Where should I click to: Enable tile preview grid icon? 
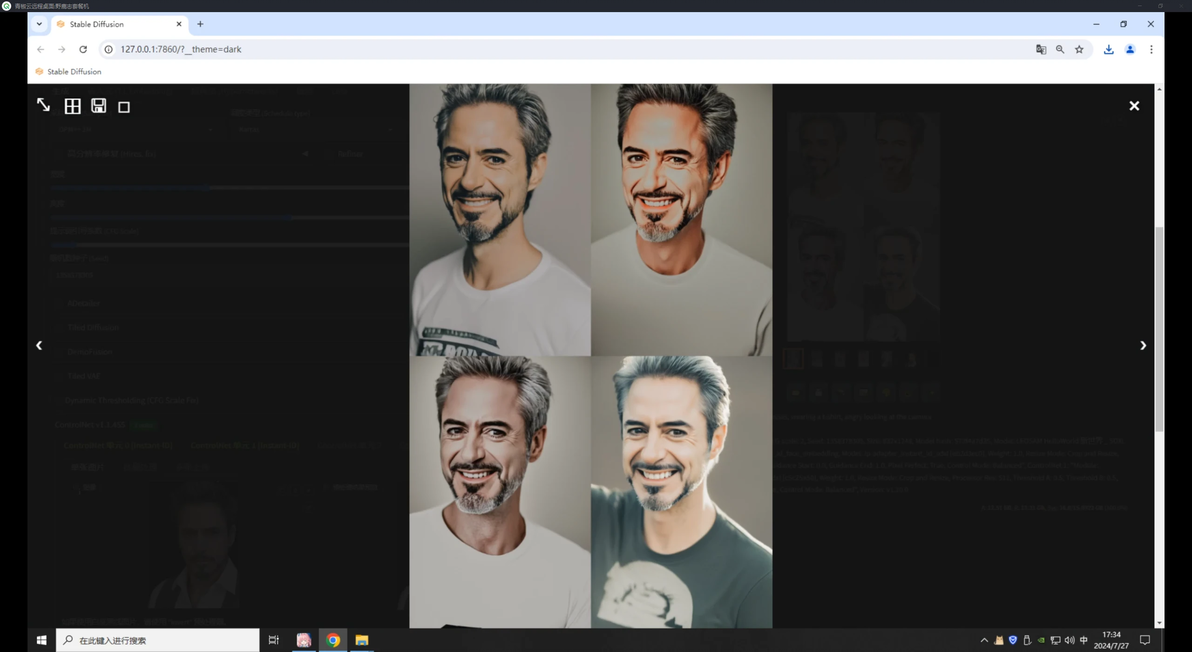pyautogui.click(x=72, y=106)
